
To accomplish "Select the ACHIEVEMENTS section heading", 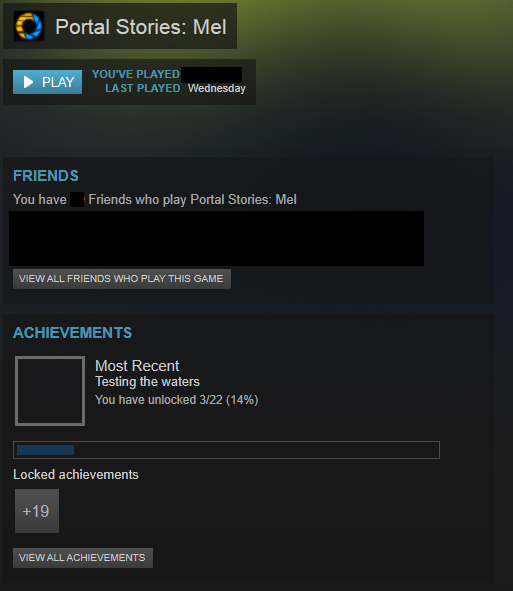I will 72,333.
